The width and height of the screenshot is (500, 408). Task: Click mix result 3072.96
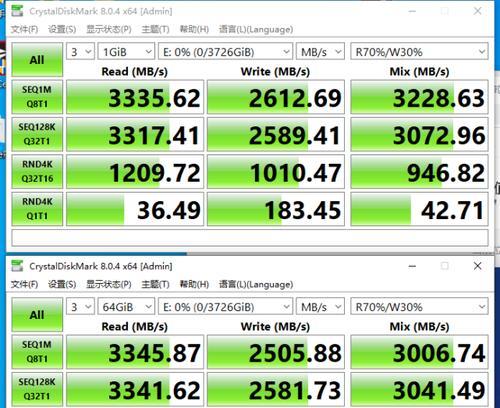click(x=419, y=134)
